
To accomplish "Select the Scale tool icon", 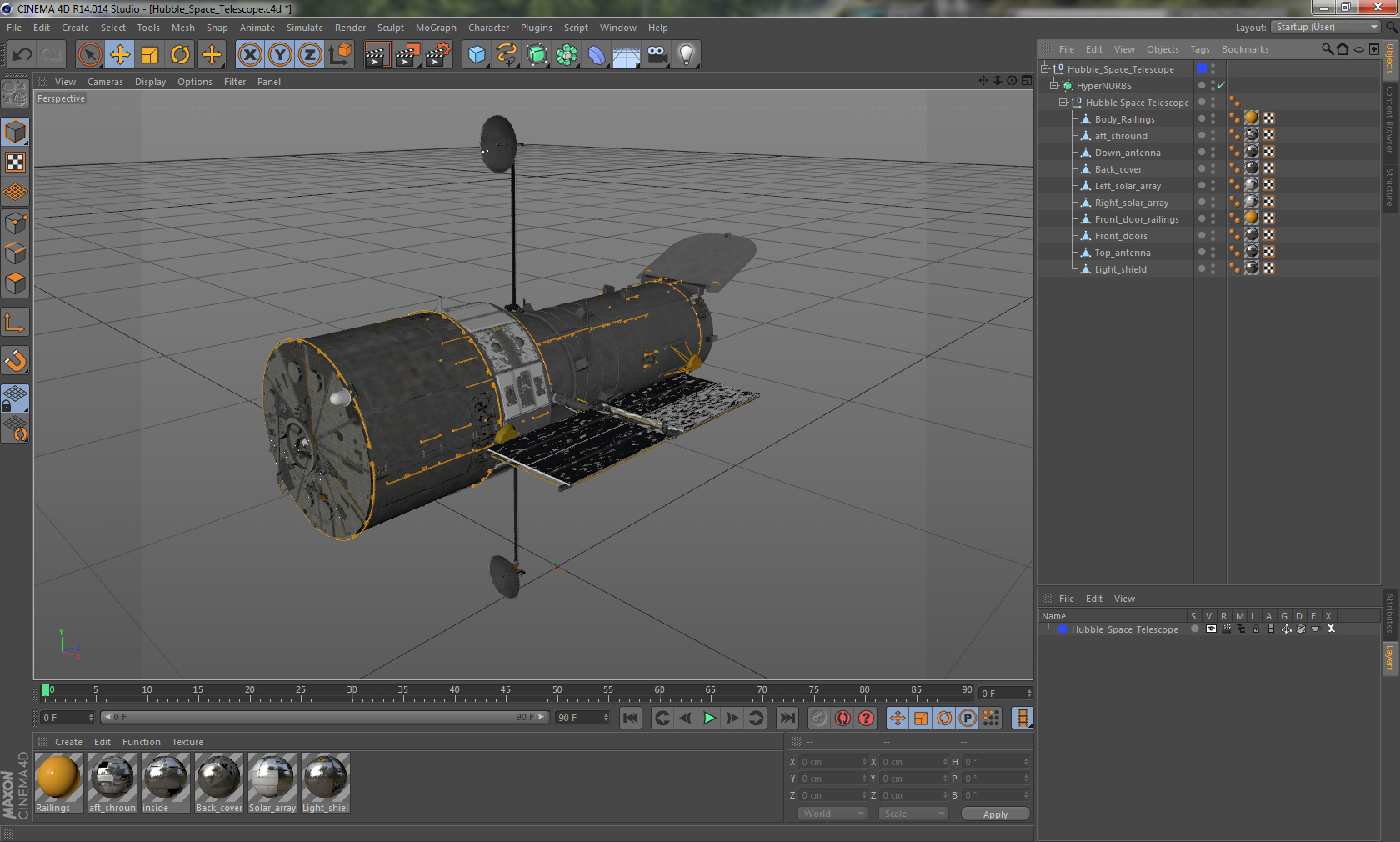I will [x=150, y=55].
